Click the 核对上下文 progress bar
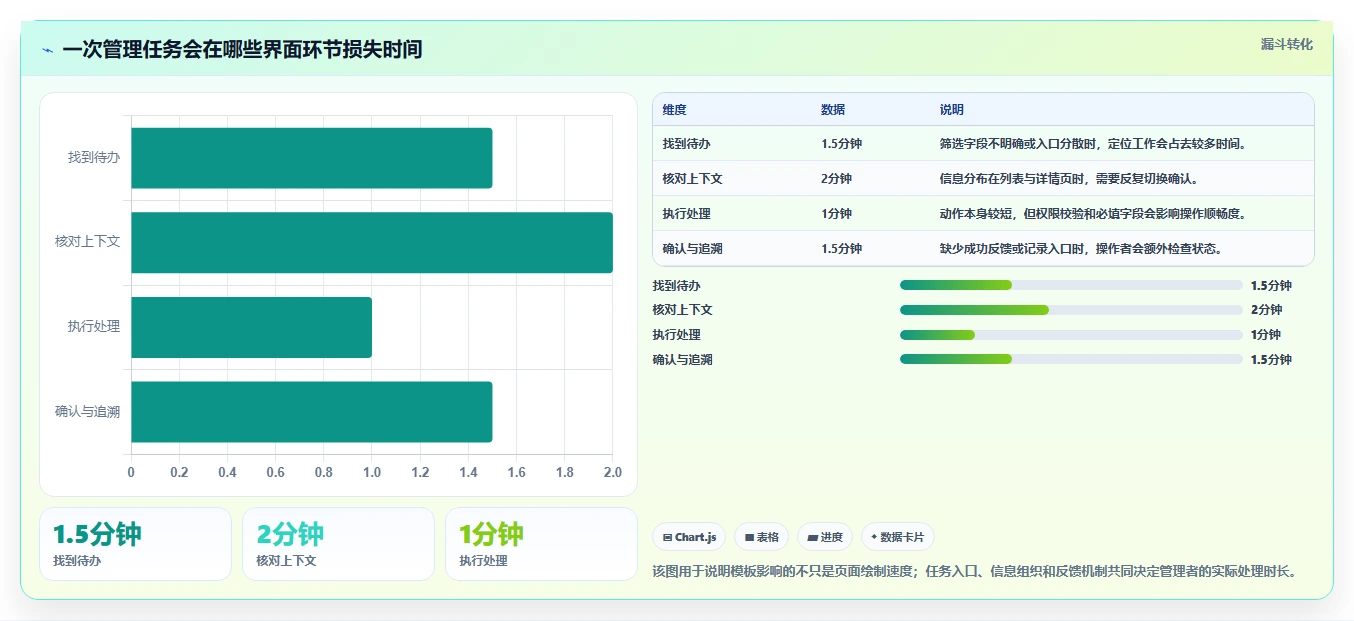The width and height of the screenshot is (1354, 621). tap(1071, 310)
